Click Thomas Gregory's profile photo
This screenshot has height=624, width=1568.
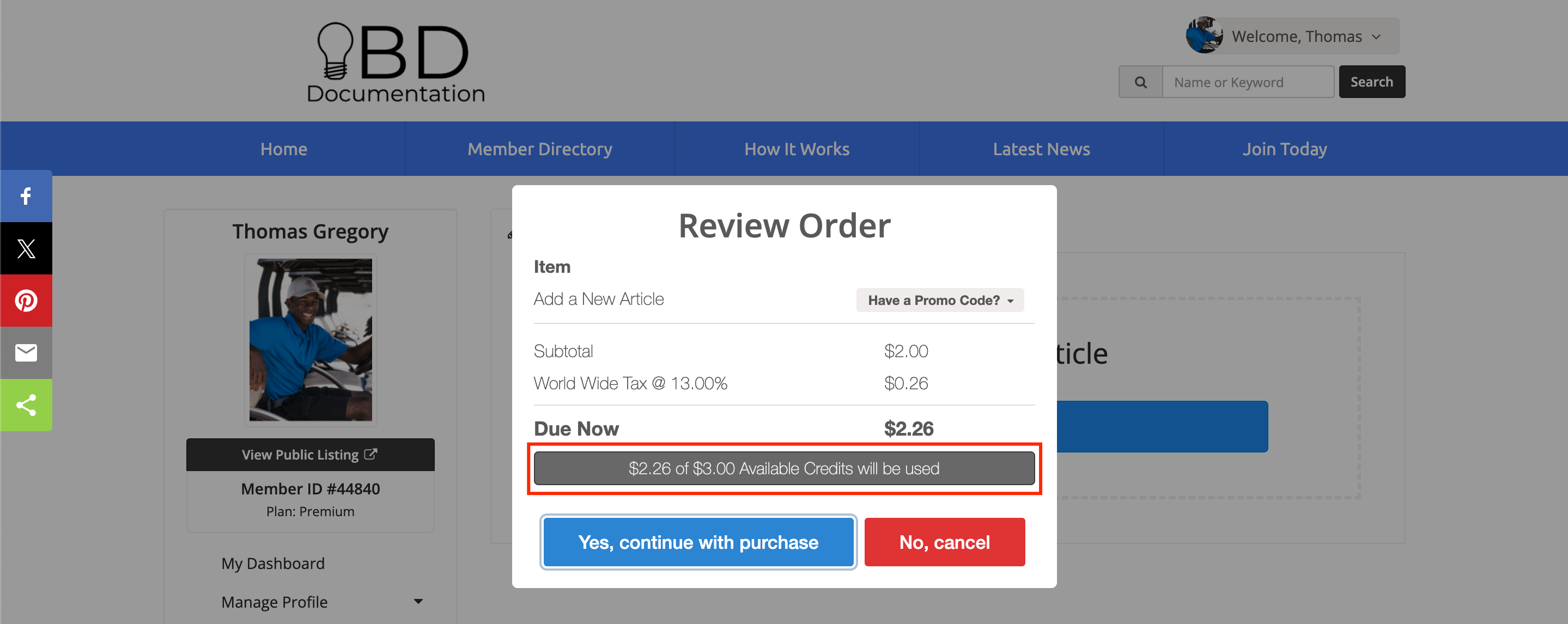(311, 339)
